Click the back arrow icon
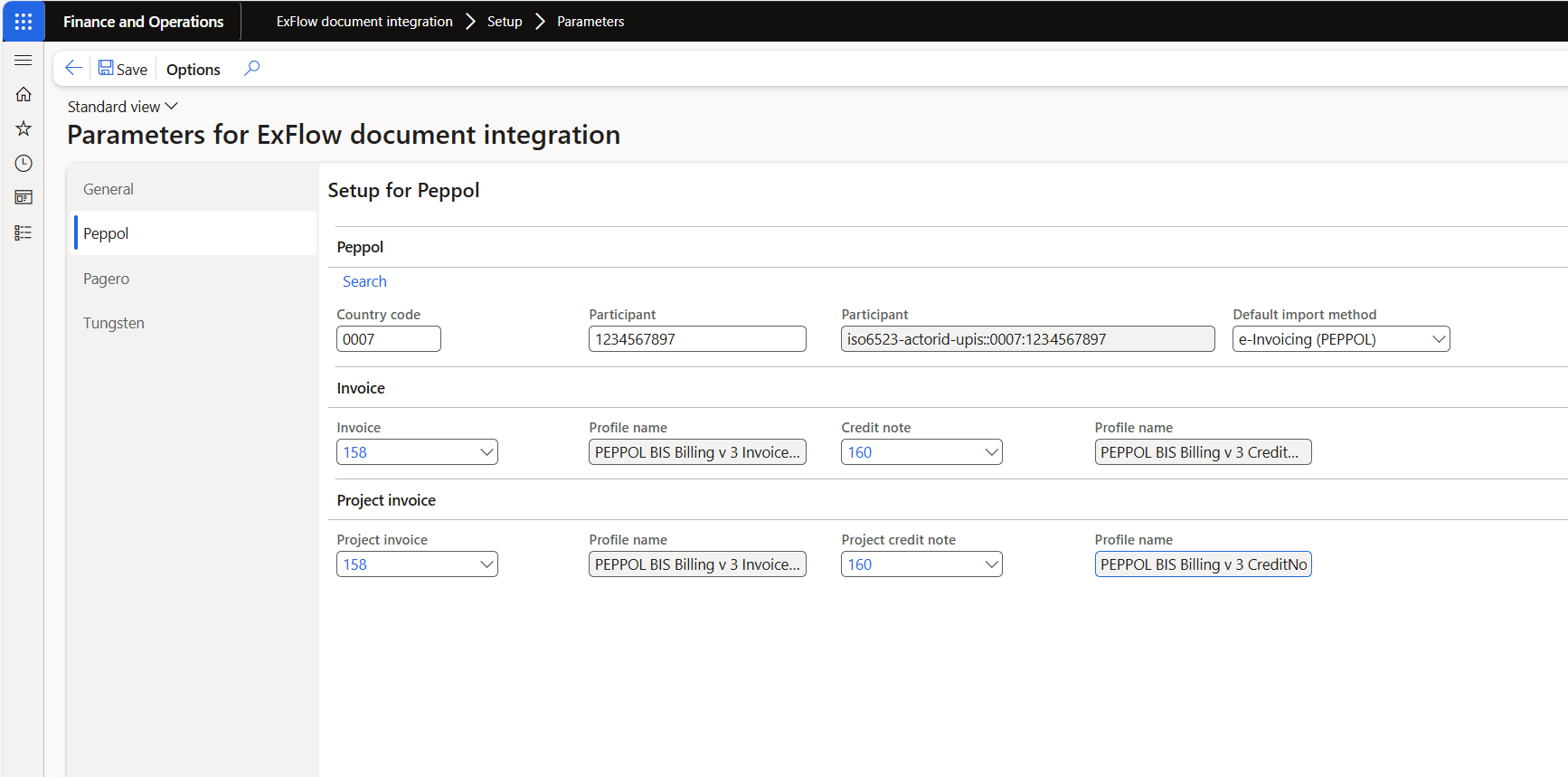 pos(73,68)
